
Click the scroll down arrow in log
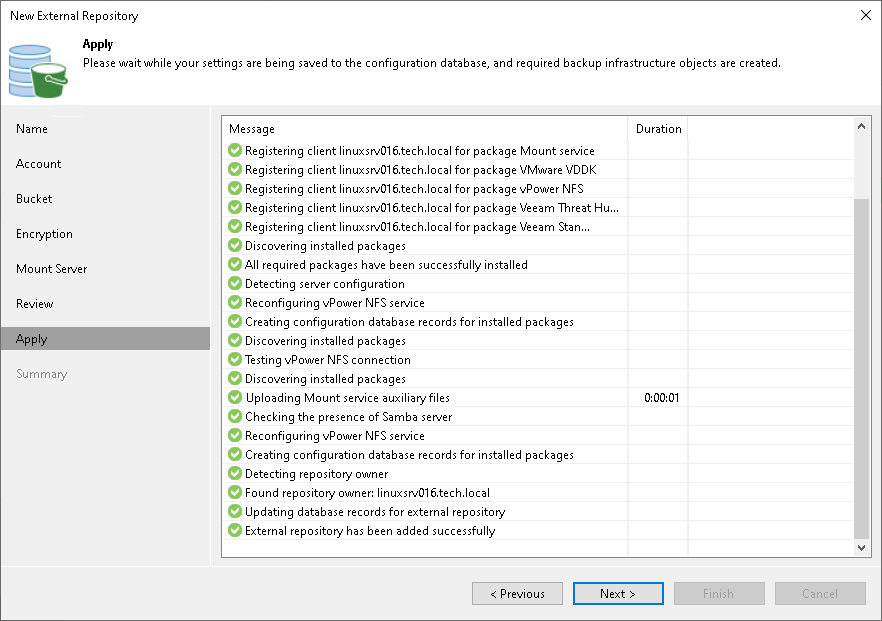coord(861,547)
